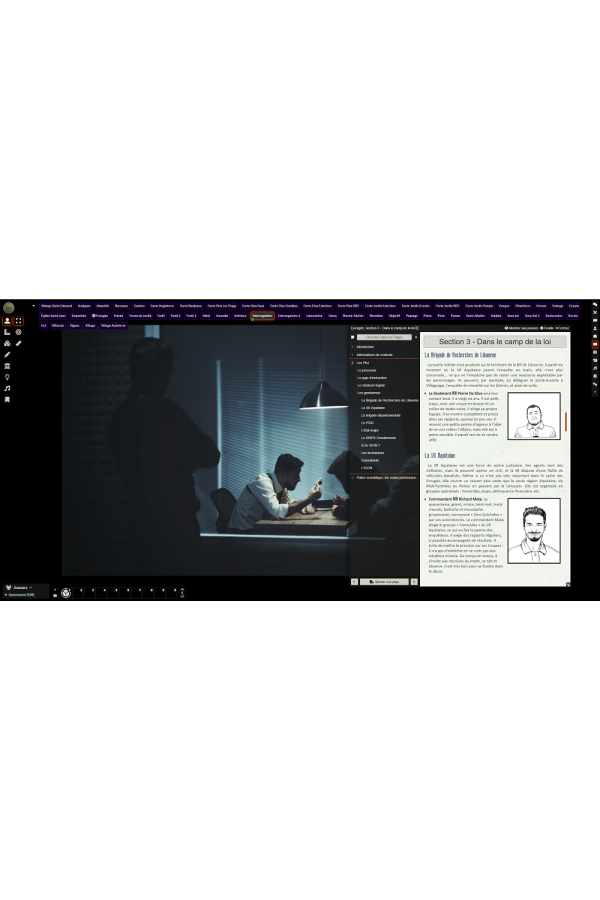
Task: Open the Measurement ruler controls
Action: click(7, 332)
